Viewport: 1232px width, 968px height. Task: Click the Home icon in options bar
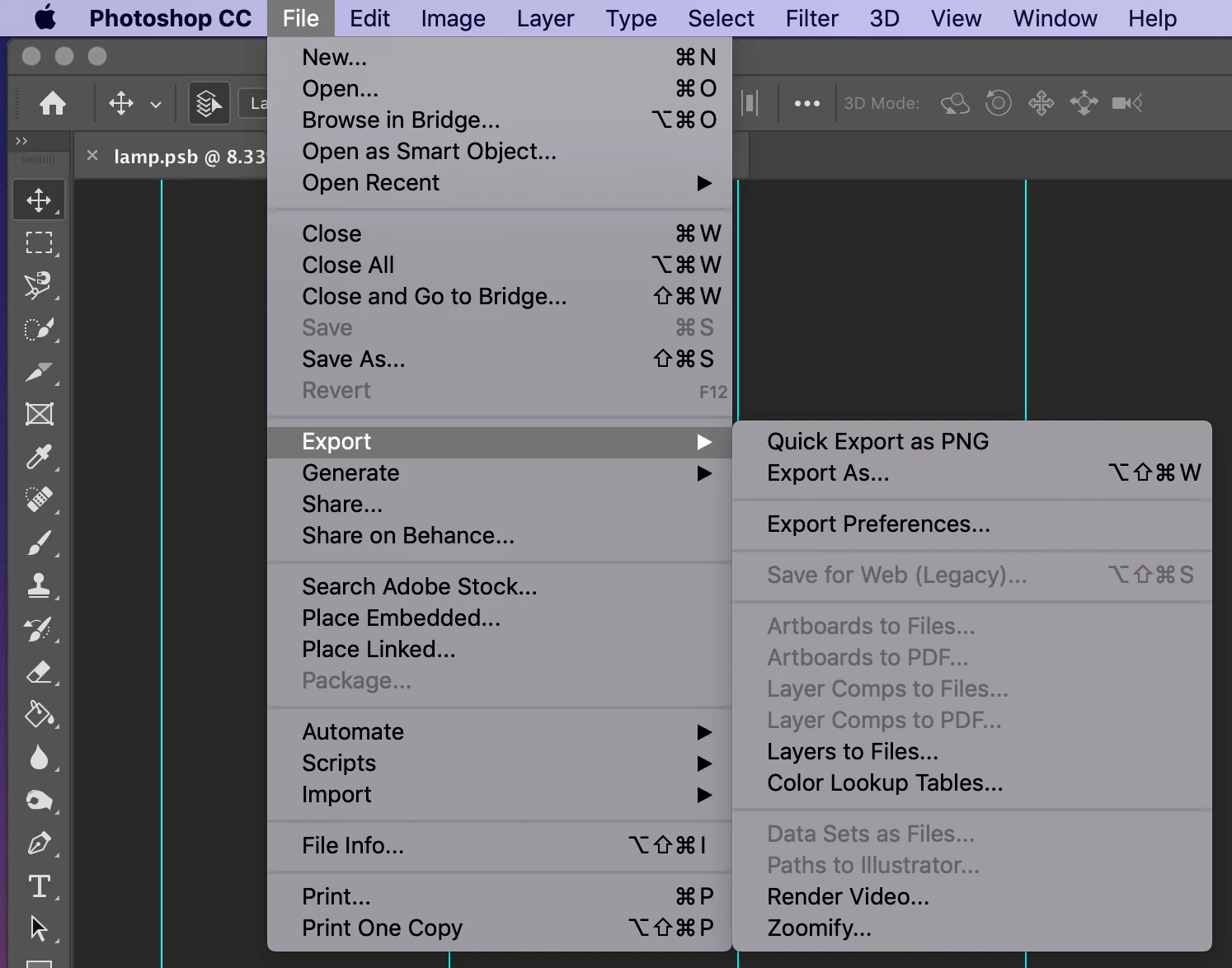(53, 103)
